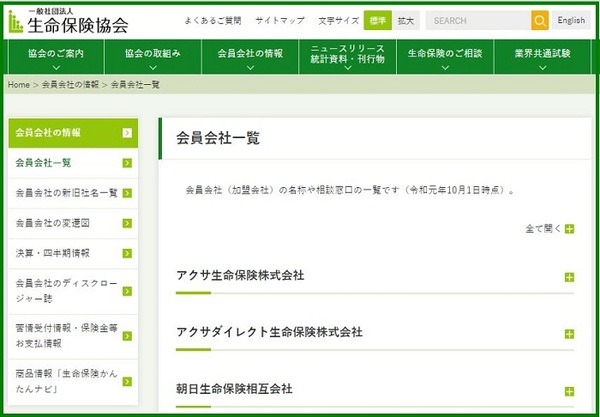Screen dimensions: 600x417
Task: Open 生命保険のご相談 dropdown menu
Action: 445,57
